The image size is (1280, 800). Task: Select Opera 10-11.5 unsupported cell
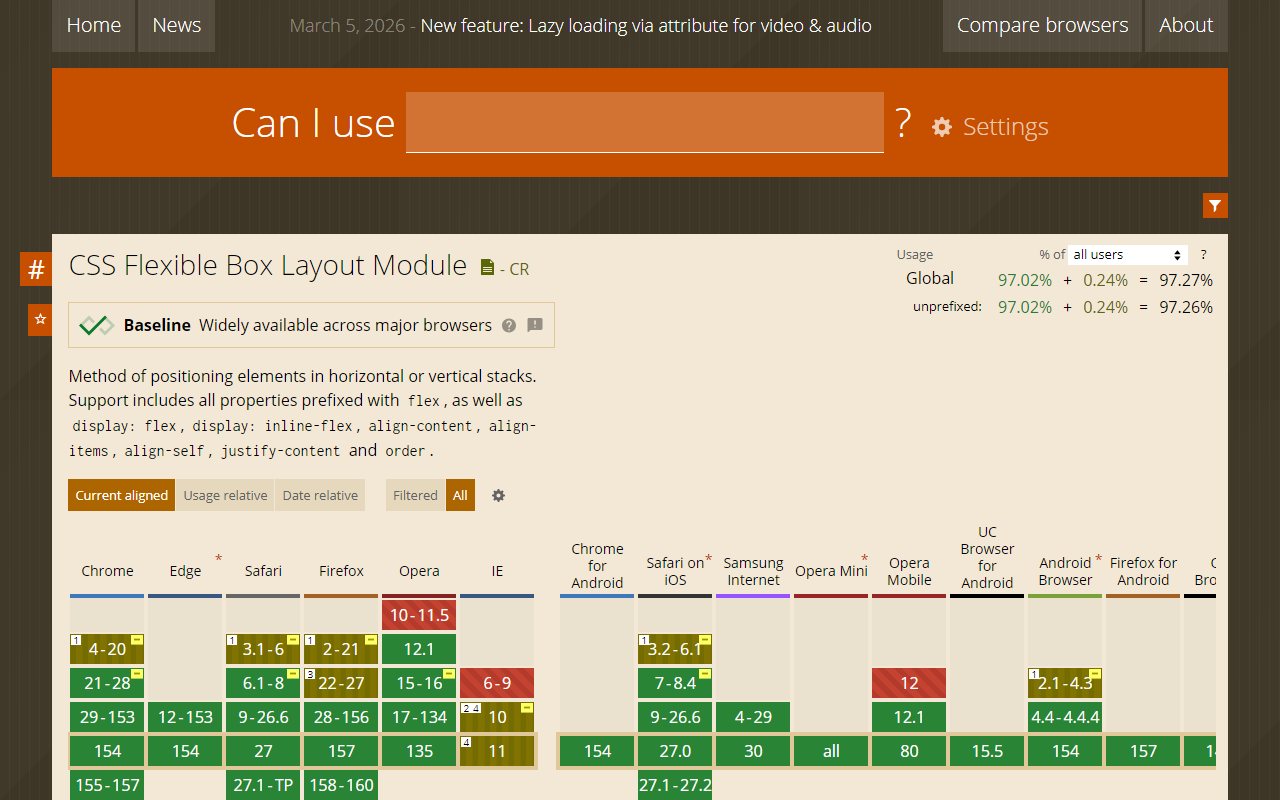click(419, 615)
